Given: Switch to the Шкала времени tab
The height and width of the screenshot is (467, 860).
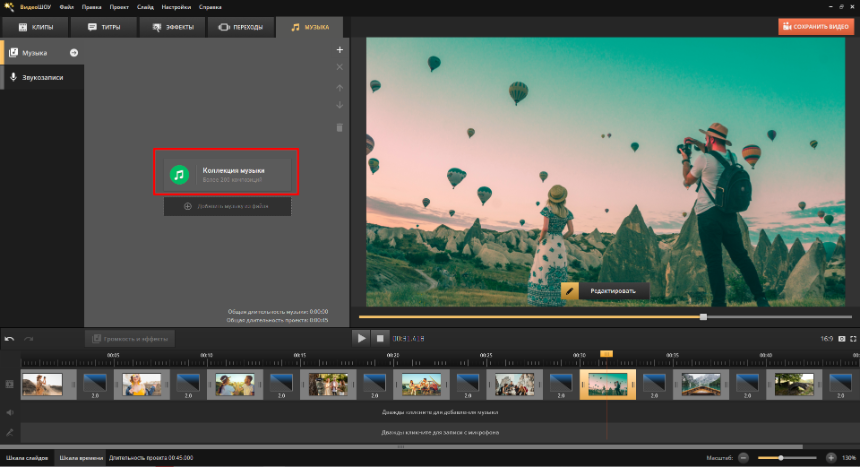Looking at the screenshot, I should 81,458.
